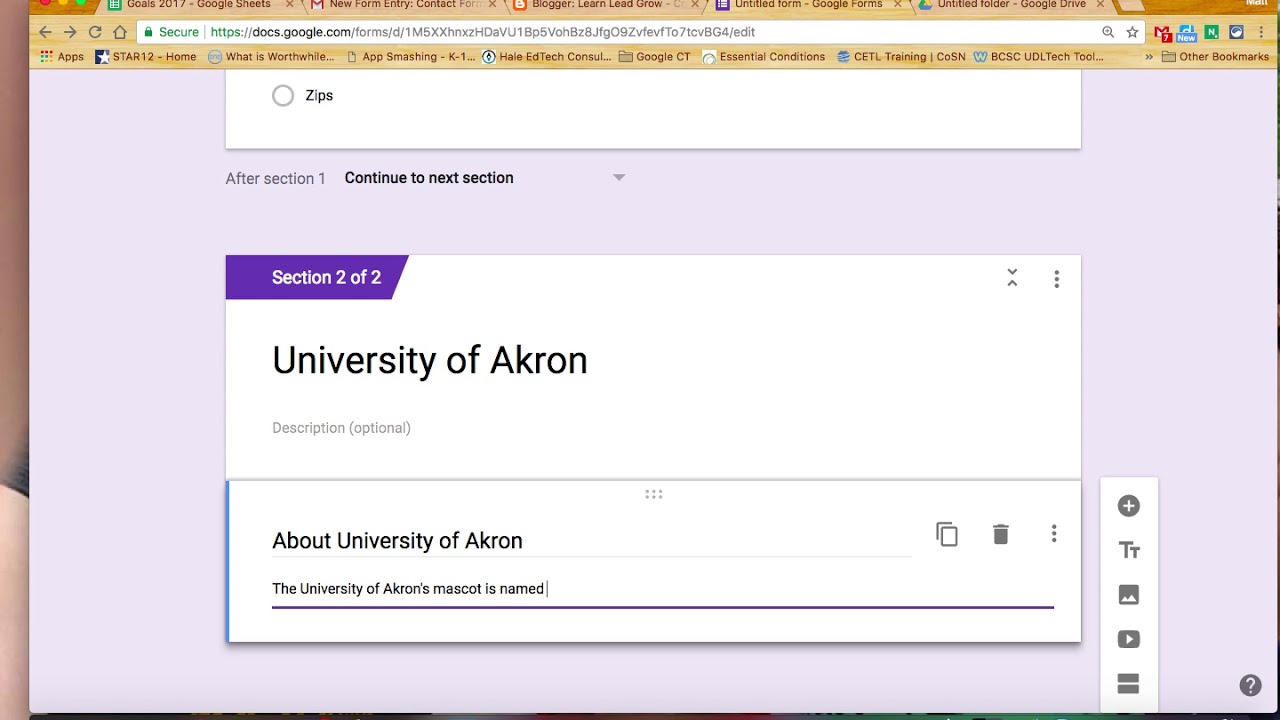Click the Description (optional) field

pos(341,428)
